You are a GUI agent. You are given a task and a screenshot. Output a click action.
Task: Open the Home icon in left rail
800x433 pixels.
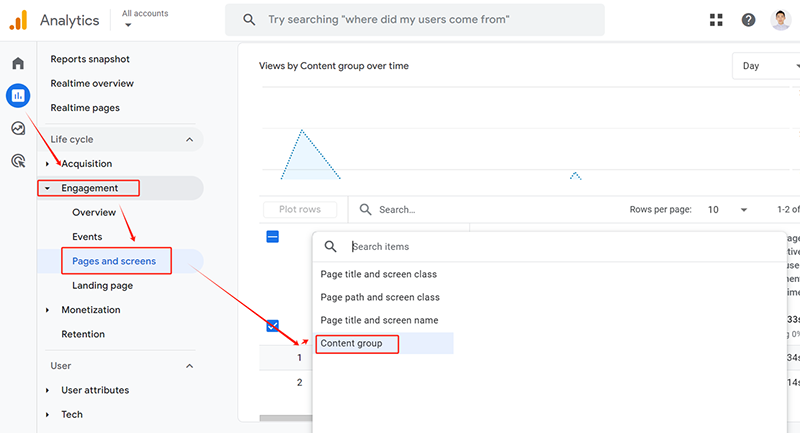point(18,64)
